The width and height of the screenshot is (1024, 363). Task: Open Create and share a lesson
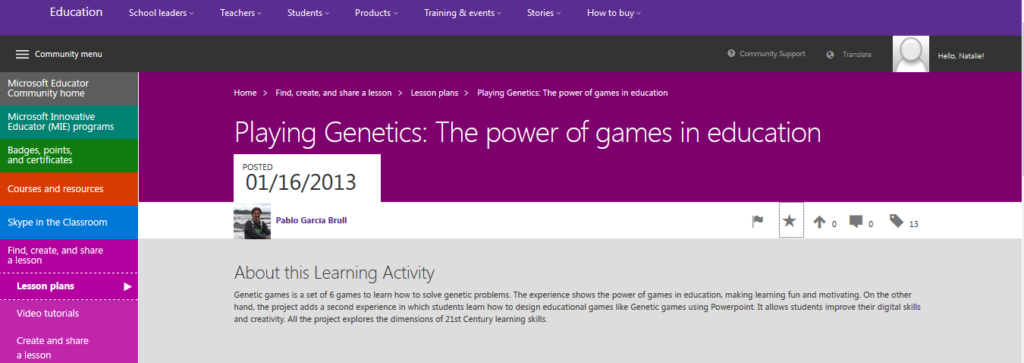52,348
